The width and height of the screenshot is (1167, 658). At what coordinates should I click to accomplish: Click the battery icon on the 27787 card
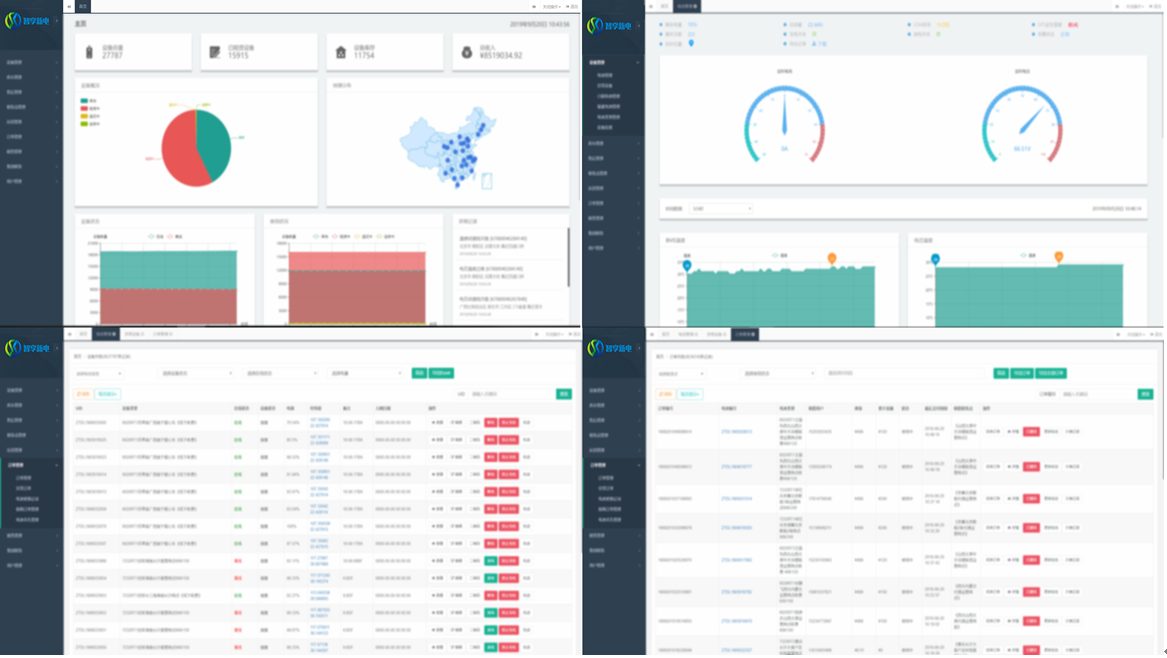pyautogui.click(x=89, y=52)
